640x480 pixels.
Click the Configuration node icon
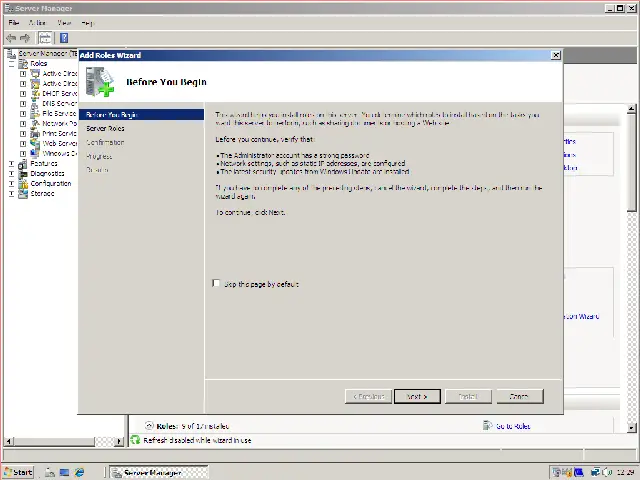(23, 184)
